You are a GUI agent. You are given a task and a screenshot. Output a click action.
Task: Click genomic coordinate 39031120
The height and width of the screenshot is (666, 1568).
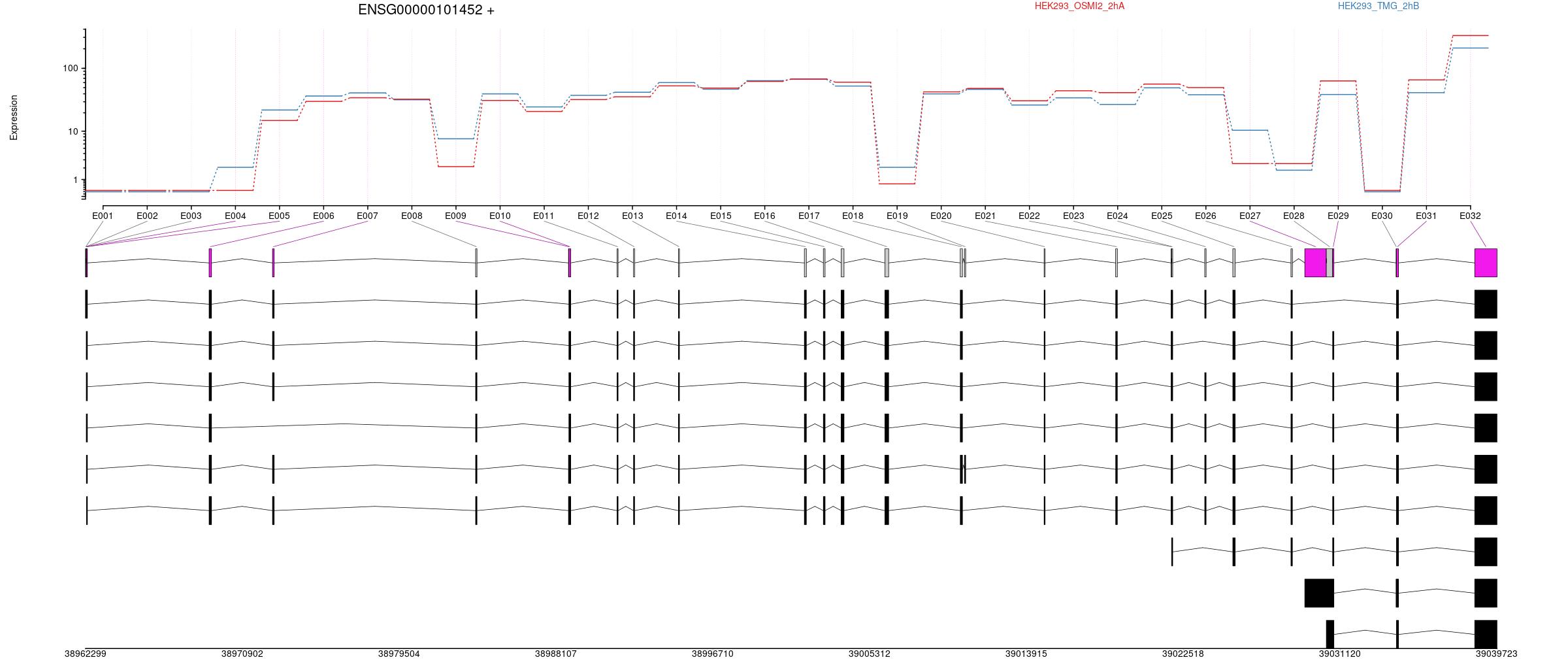point(1339,654)
